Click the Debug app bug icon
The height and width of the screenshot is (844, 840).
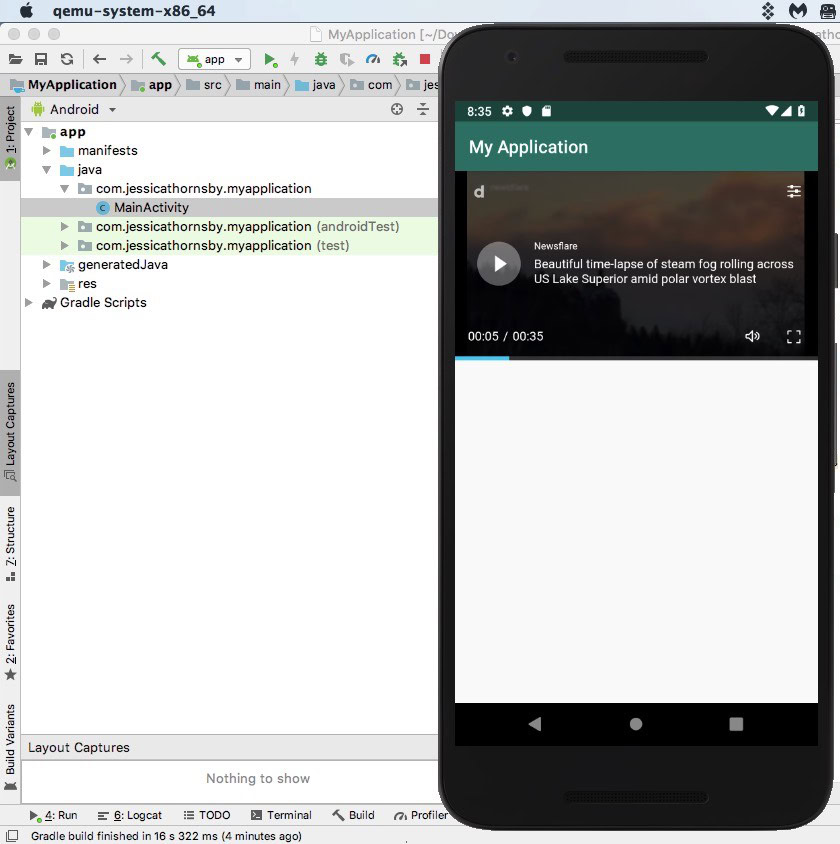321,60
